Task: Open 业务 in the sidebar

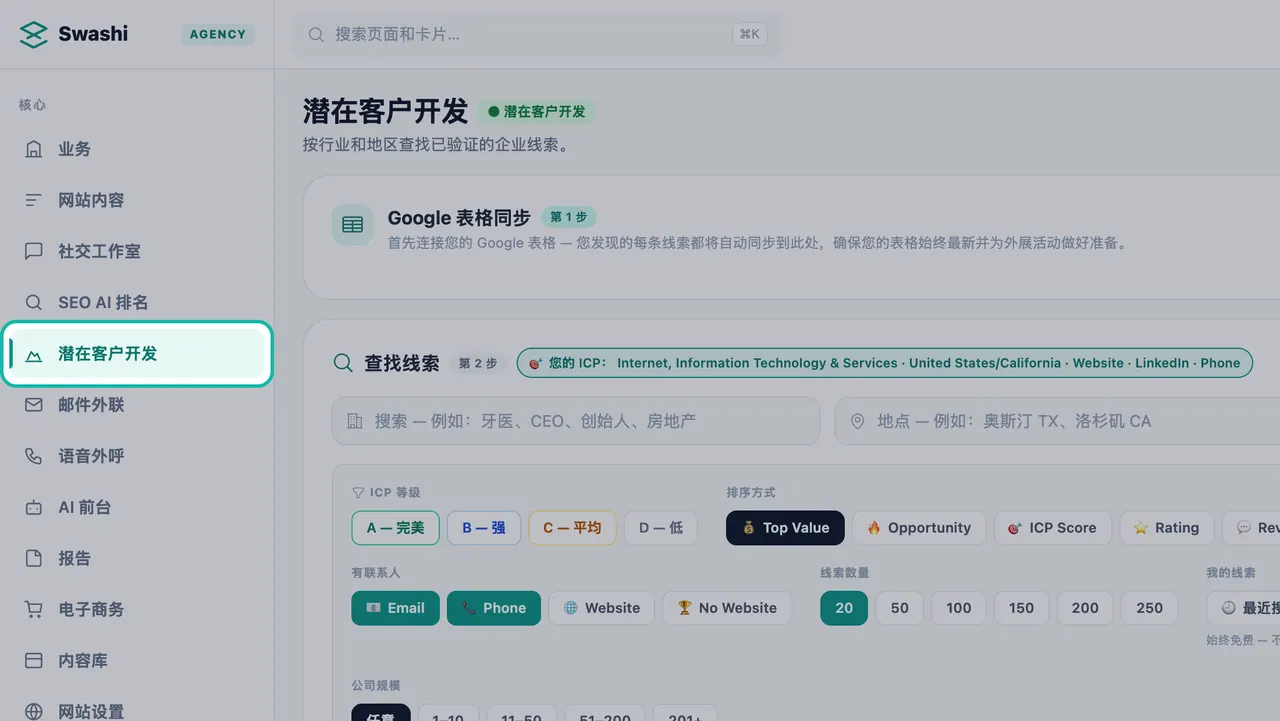Action: pos(137,149)
